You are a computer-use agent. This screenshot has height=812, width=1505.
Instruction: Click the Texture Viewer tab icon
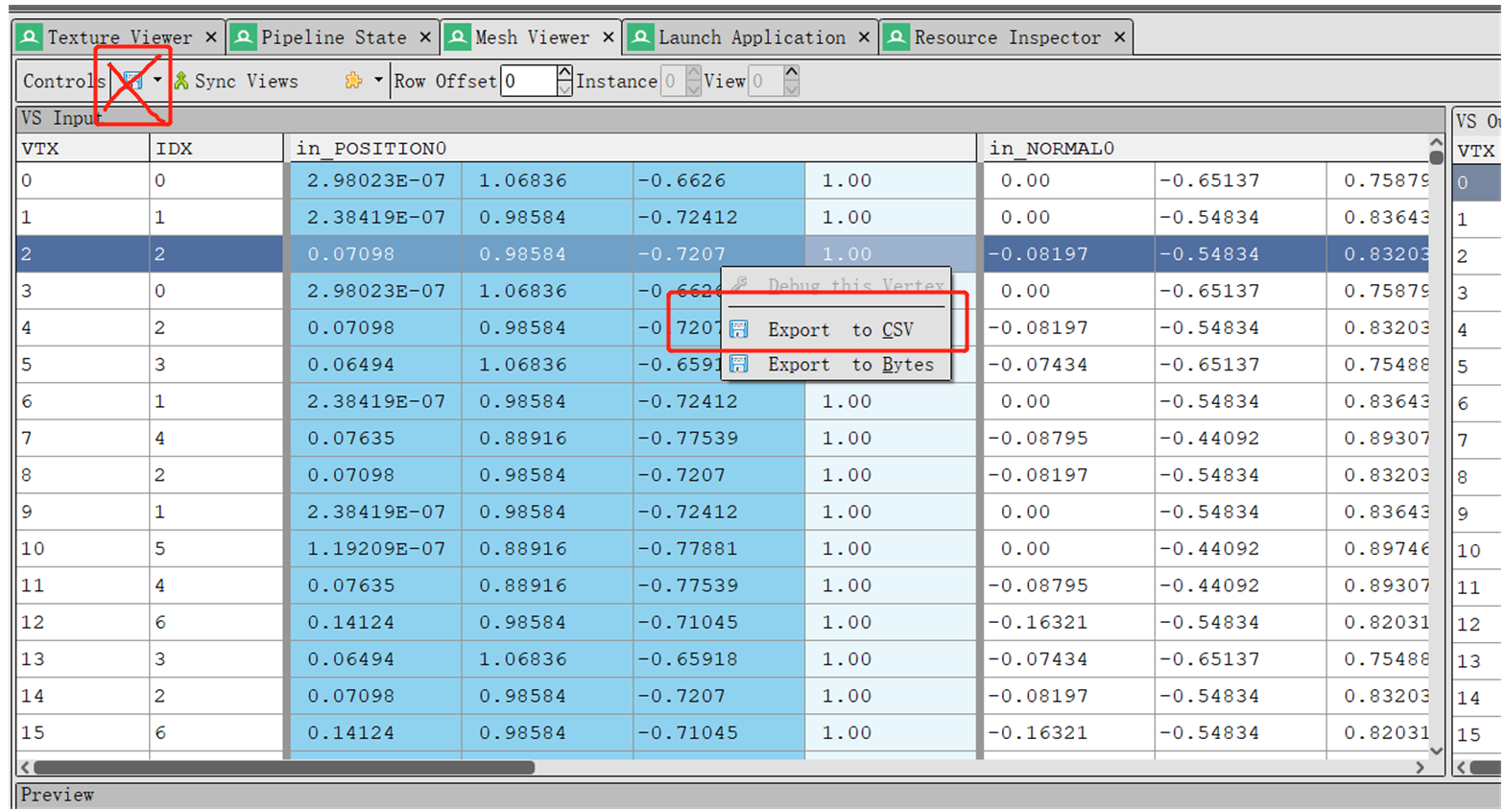click(30, 37)
